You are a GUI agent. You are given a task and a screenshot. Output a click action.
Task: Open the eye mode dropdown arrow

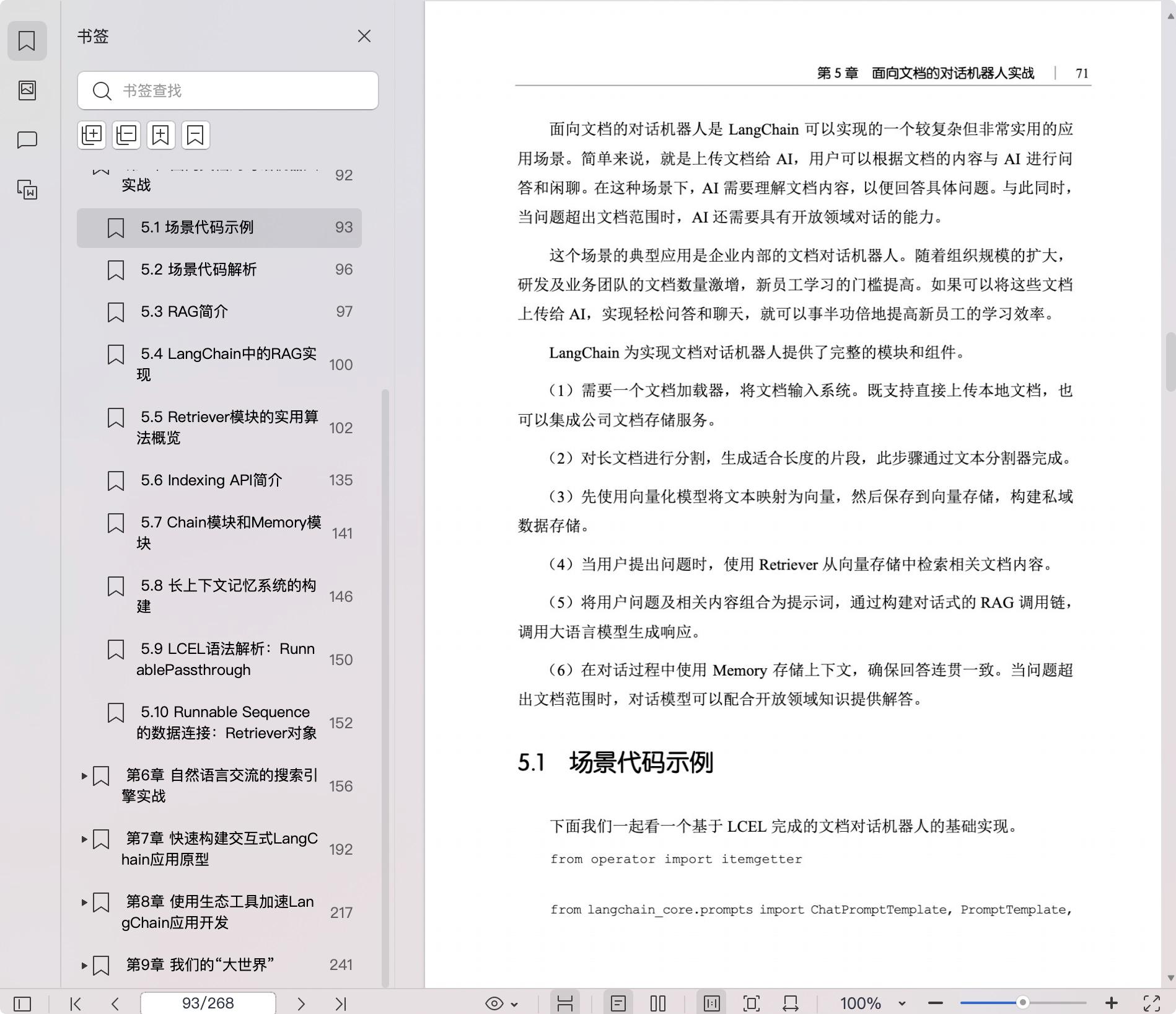pyautogui.click(x=514, y=1004)
